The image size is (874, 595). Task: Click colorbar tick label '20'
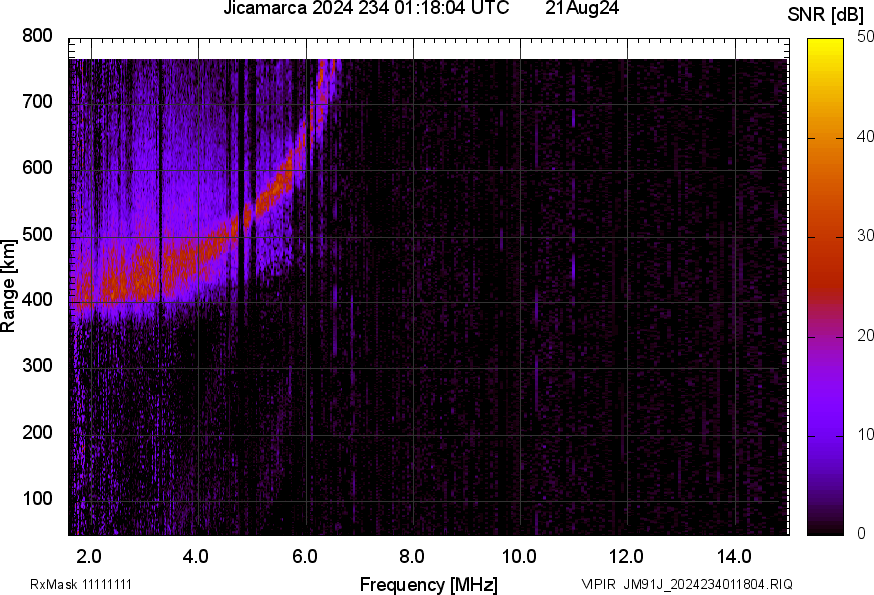tap(865, 336)
